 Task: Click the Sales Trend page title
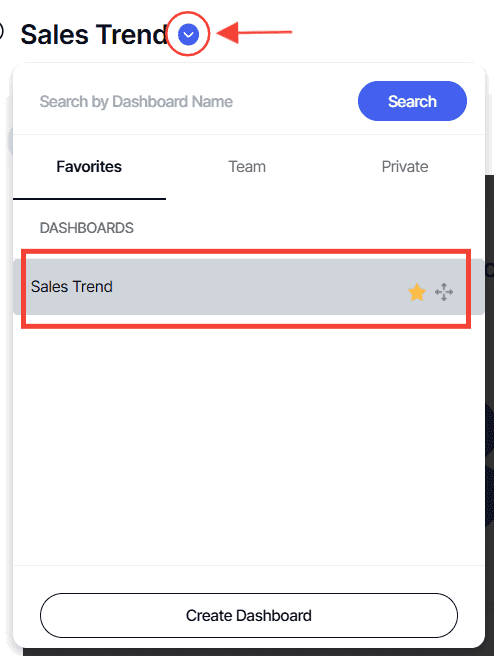click(94, 34)
